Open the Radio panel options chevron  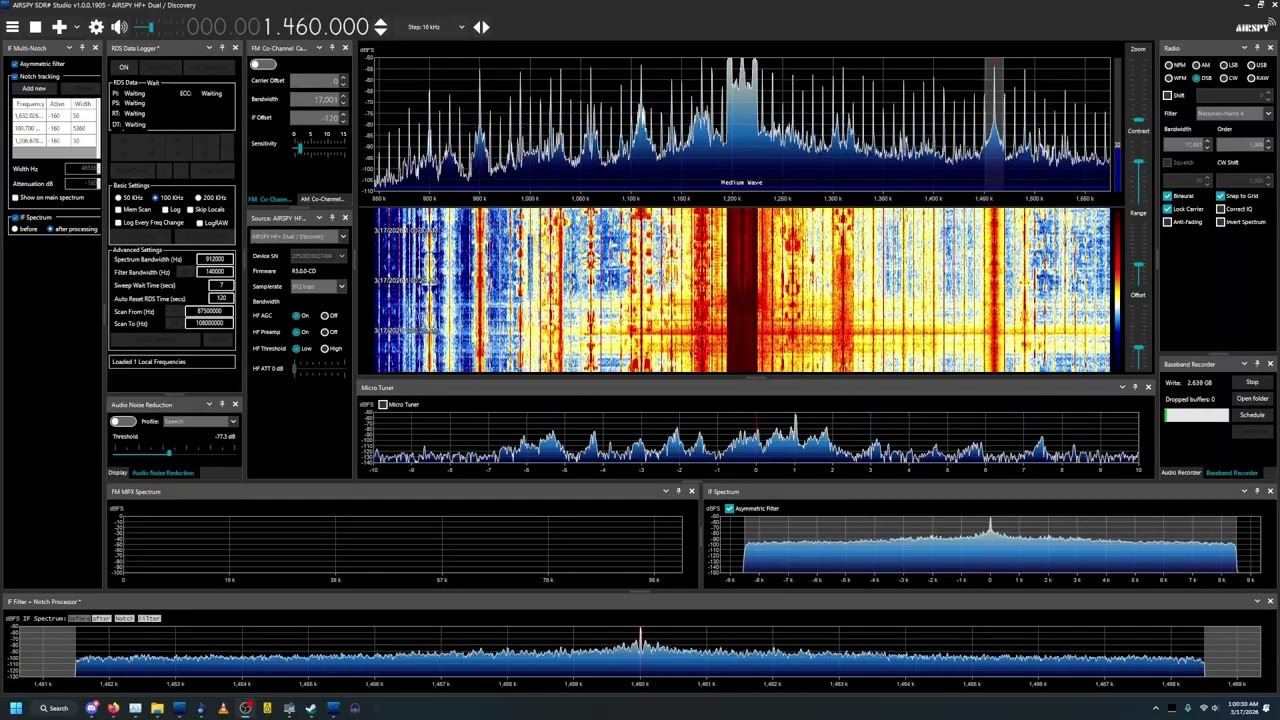[x=1243, y=48]
